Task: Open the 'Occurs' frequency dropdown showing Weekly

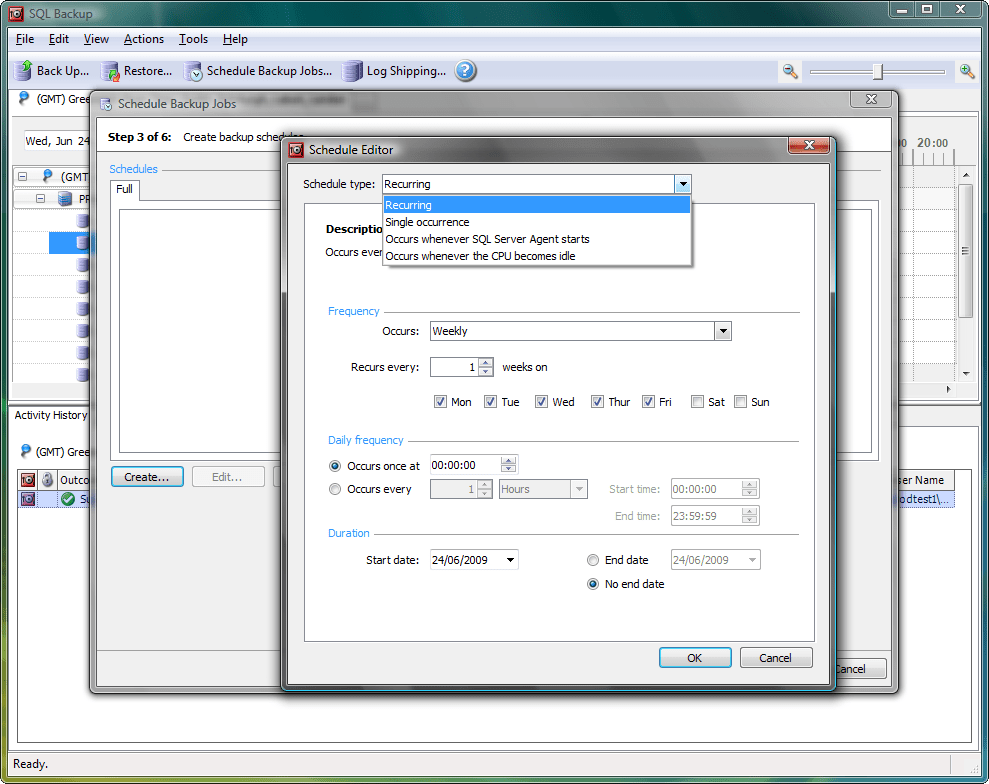Action: pyautogui.click(x=722, y=331)
